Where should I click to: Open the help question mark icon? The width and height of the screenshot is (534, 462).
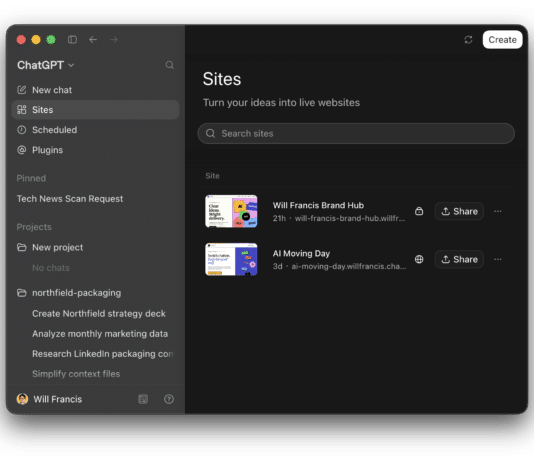point(169,399)
